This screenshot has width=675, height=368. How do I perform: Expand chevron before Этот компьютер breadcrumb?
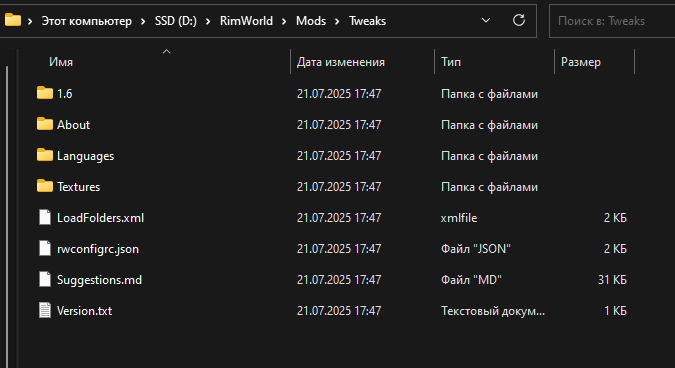pos(30,21)
